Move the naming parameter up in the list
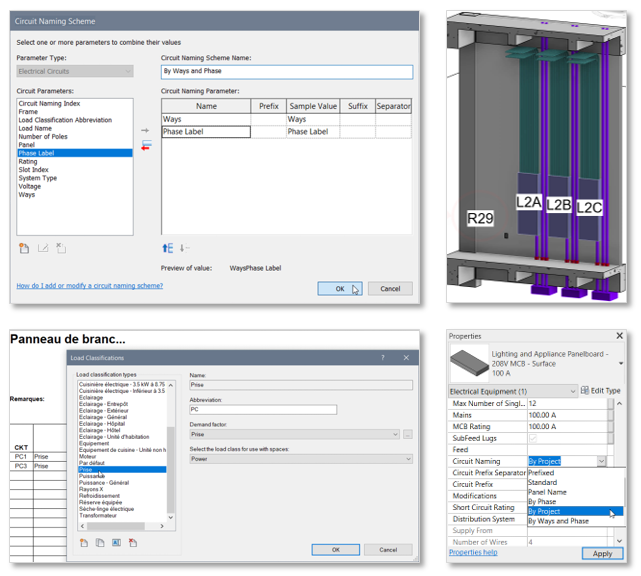This screenshot has height=576, width=641. tap(168, 248)
